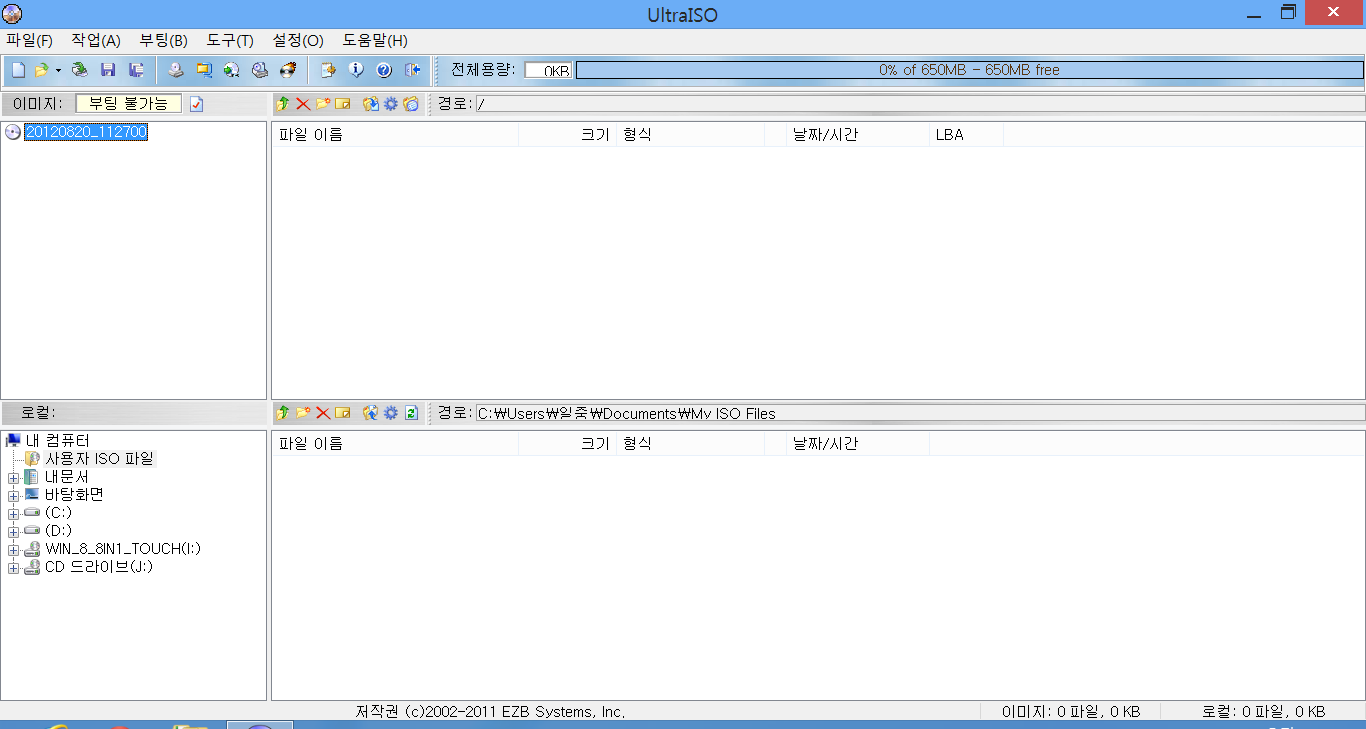This screenshot has height=729, width=1366.
Task: Click gear settings icon in local toolbar
Action: 391,413
